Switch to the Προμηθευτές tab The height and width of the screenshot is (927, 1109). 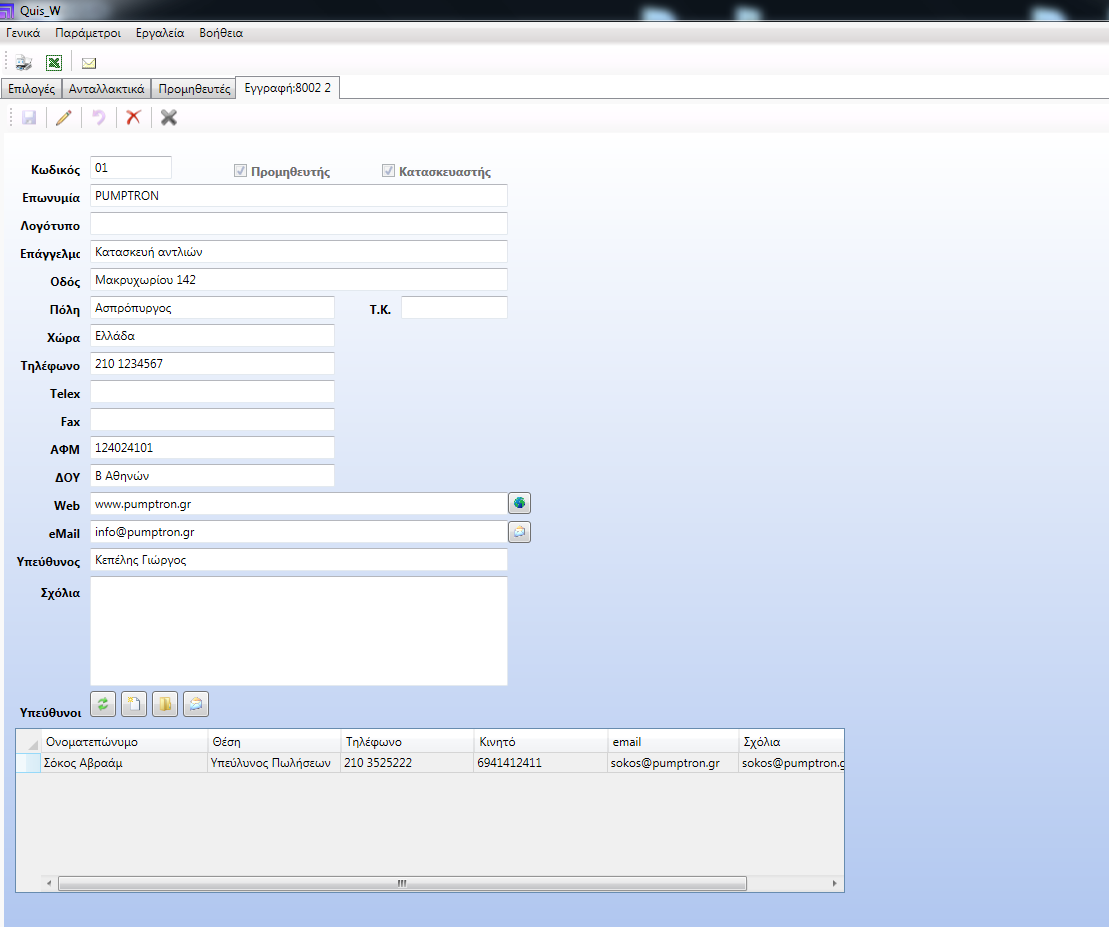(194, 88)
